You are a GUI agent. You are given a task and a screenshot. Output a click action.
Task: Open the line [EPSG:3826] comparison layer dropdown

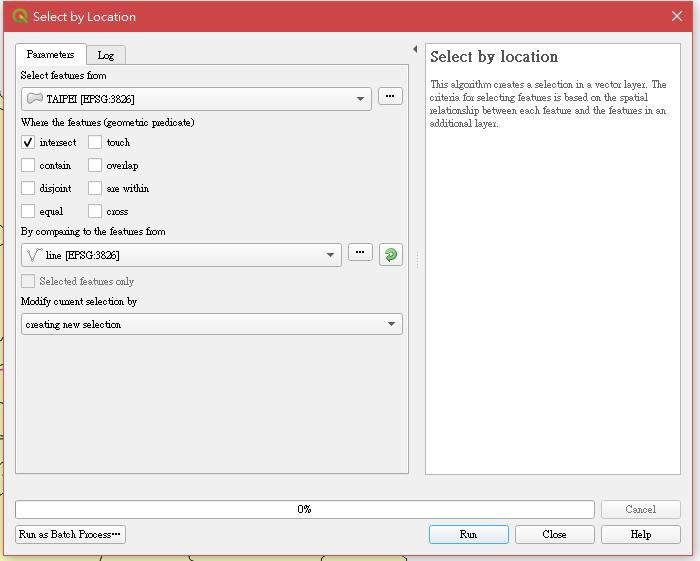click(181, 255)
